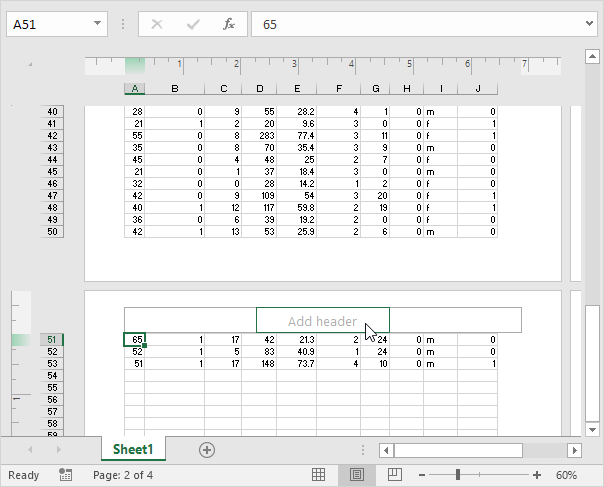Click the vertical scrollbar thumb
The width and height of the screenshot is (604, 487).
(x=592, y=363)
